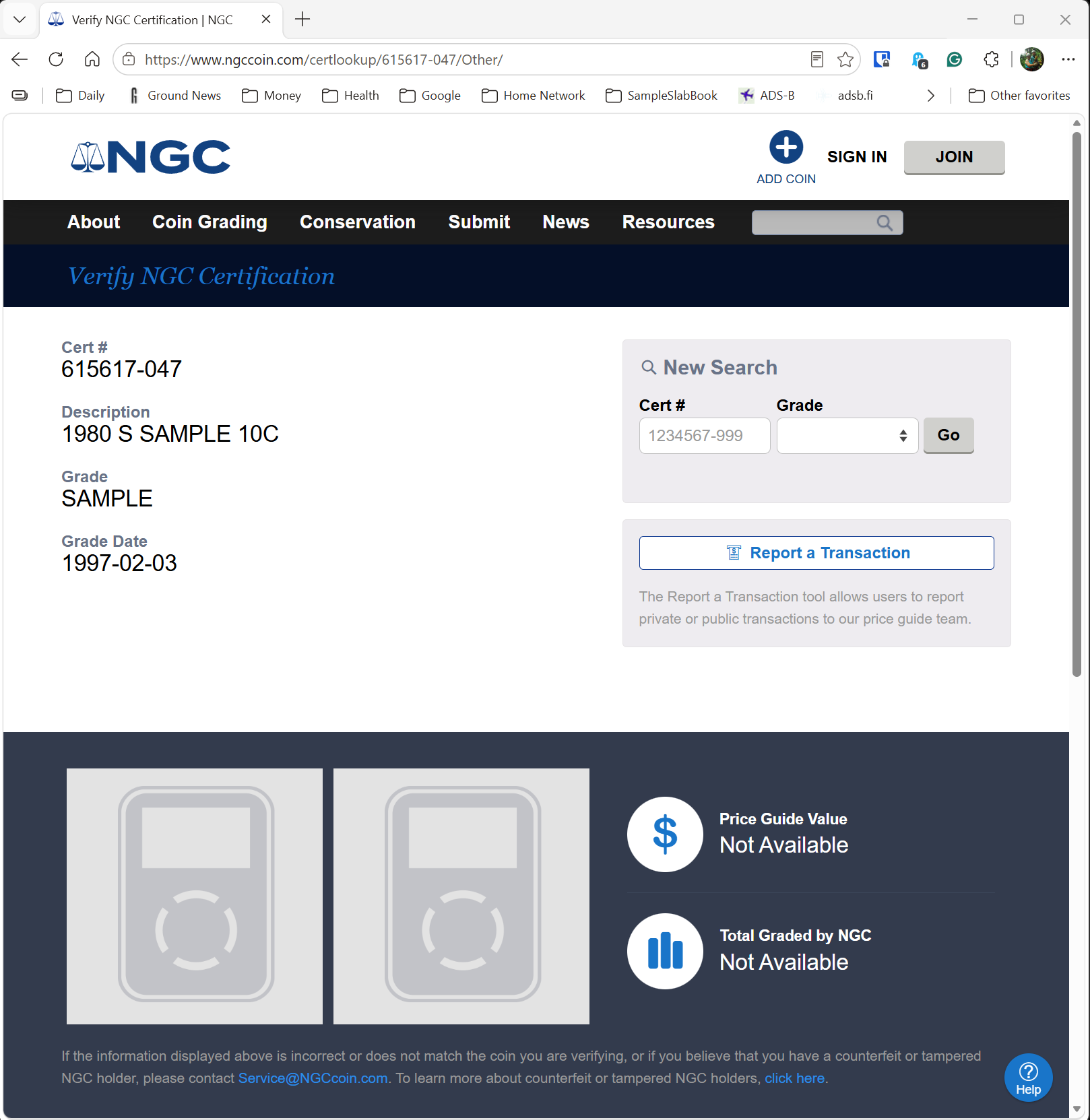Click the NGC scales logo
The height and width of the screenshot is (1120, 1090).
[150, 157]
